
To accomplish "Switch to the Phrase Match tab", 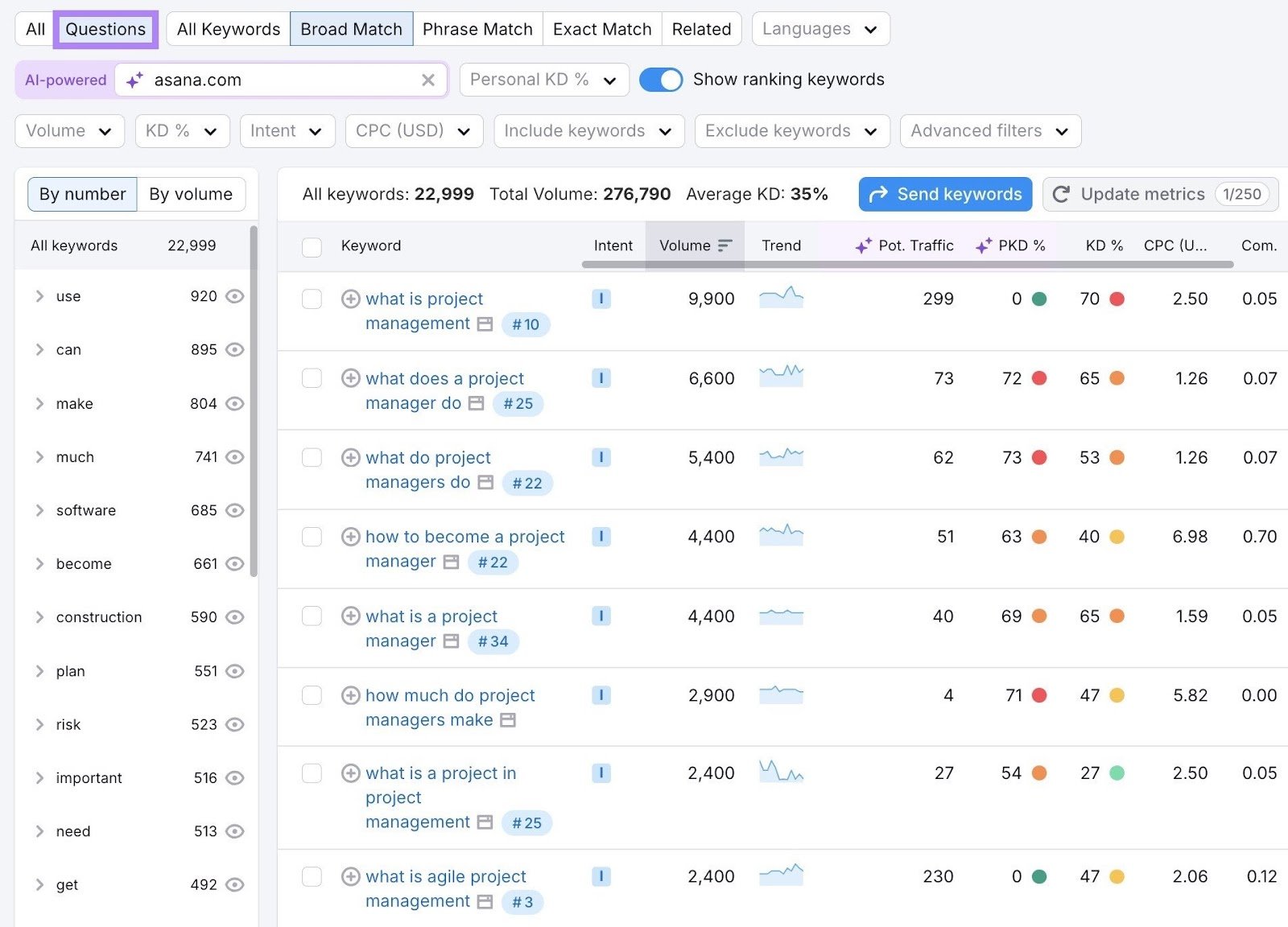I will click(477, 29).
